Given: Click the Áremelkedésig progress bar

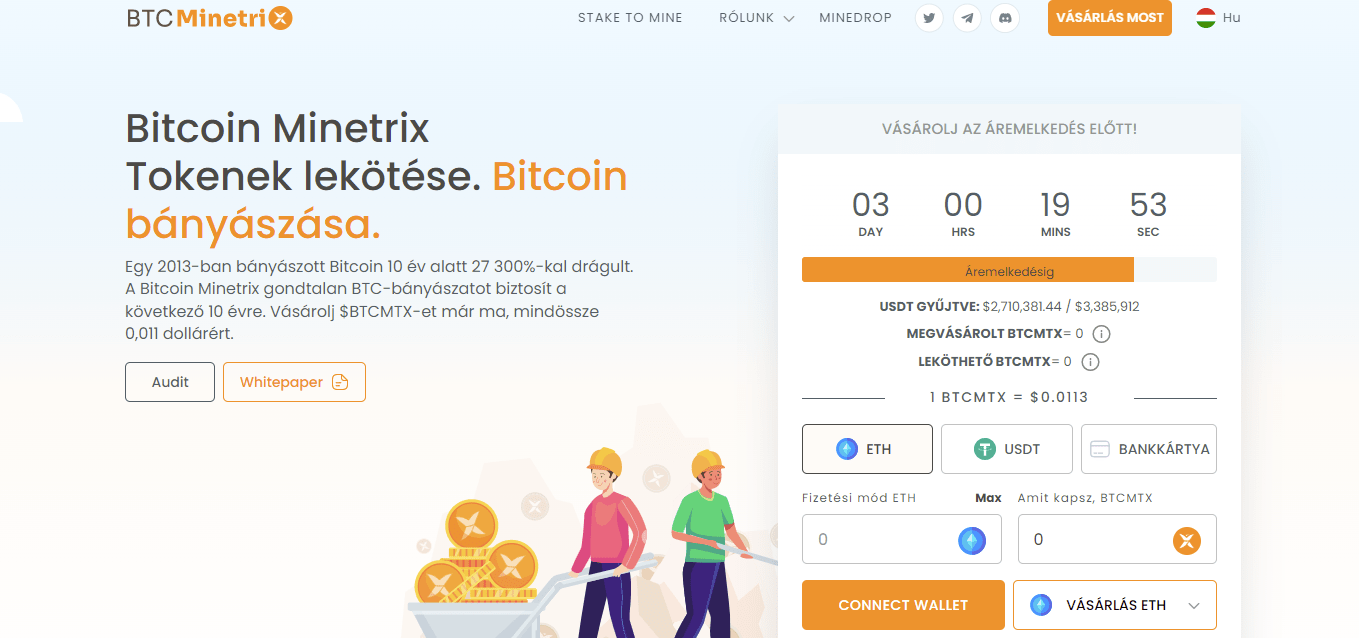Looking at the screenshot, I should (x=1009, y=270).
